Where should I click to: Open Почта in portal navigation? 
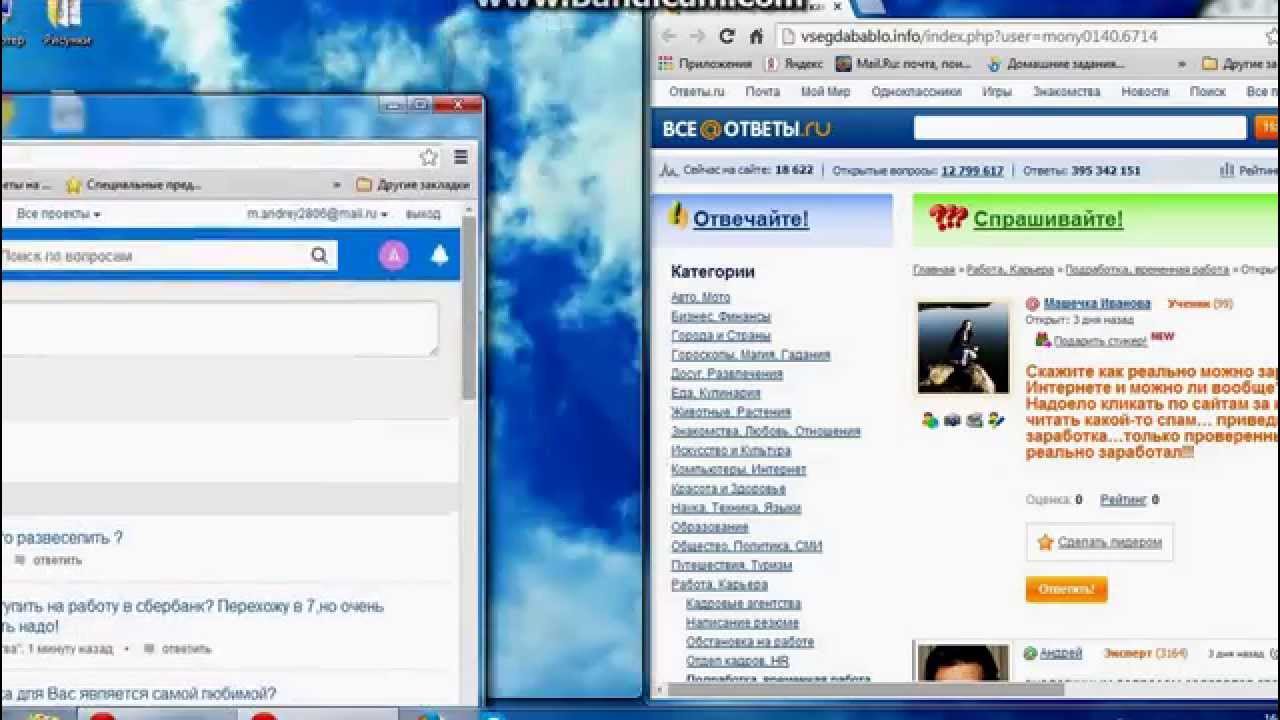click(x=762, y=91)
